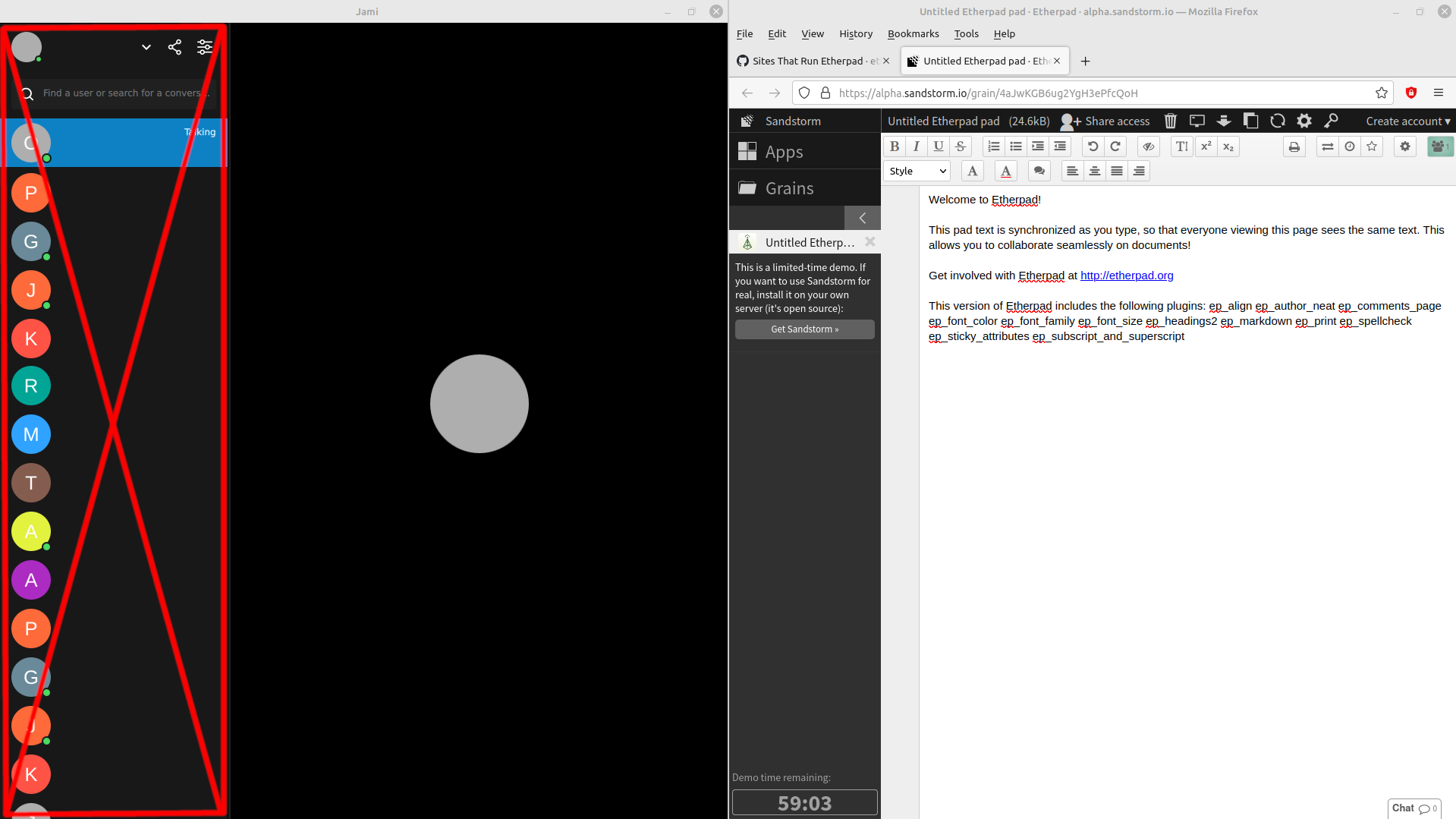Toggle superscript formatting
This screenshot has height=819, width=1456.
pyautogui.click(x=1206, y=146)
